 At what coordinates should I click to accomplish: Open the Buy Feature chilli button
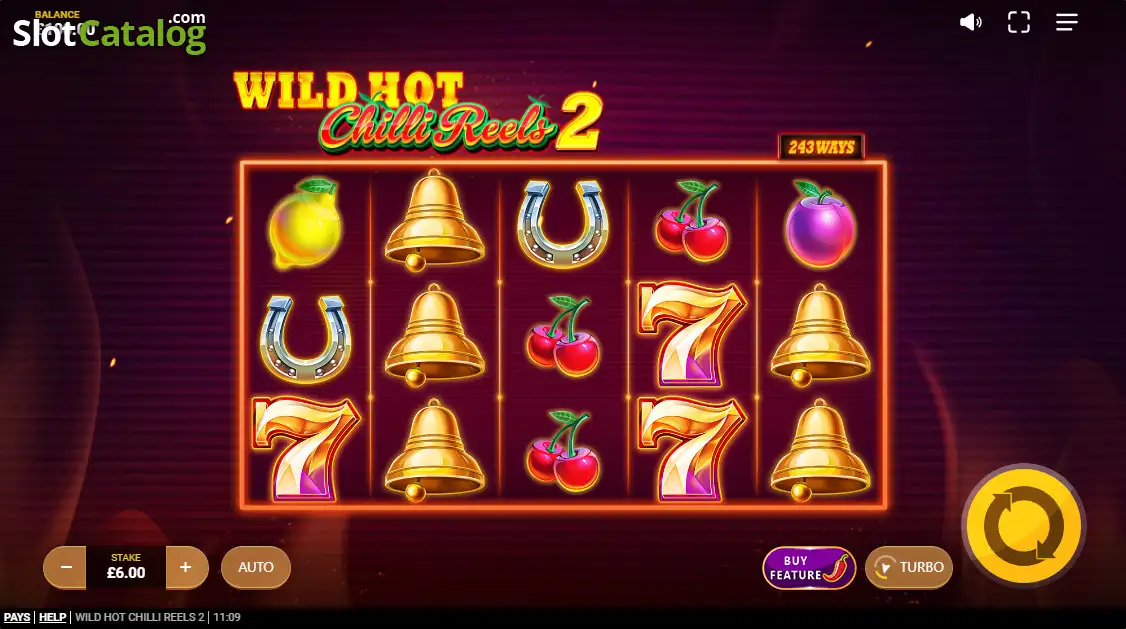809,567
